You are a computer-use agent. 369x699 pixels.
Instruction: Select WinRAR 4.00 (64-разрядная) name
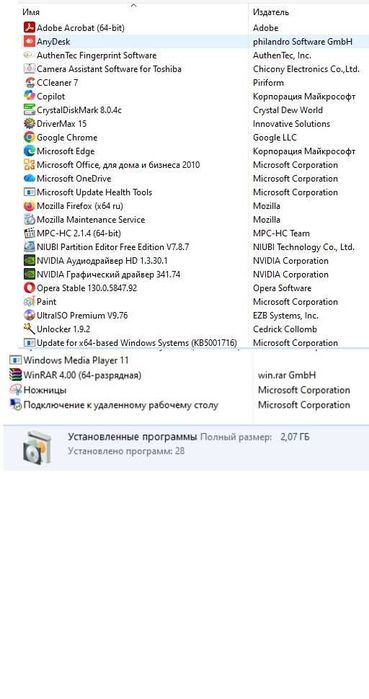[82, 375]
